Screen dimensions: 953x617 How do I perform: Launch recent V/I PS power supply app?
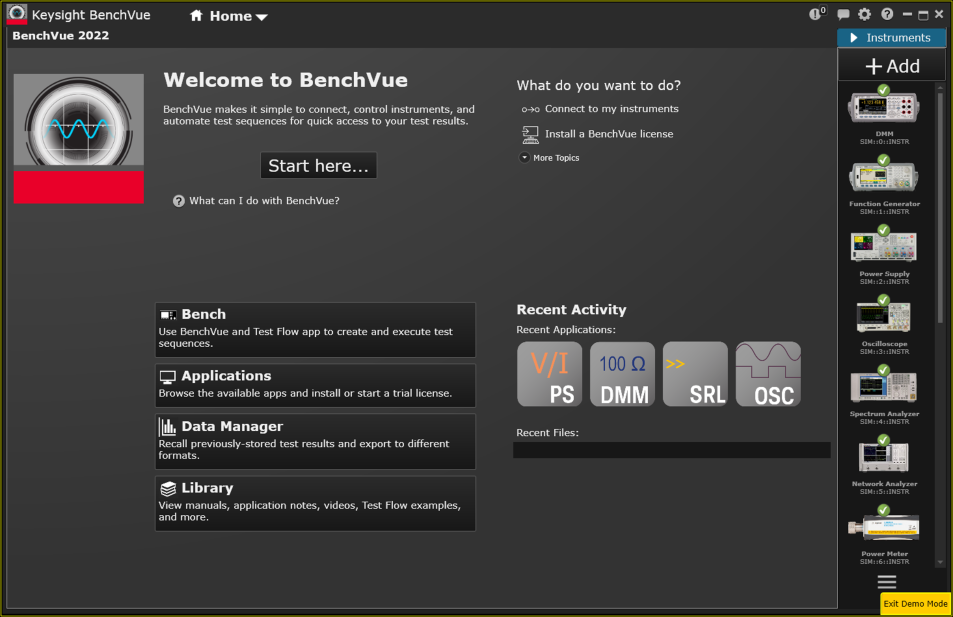point(549,374)
